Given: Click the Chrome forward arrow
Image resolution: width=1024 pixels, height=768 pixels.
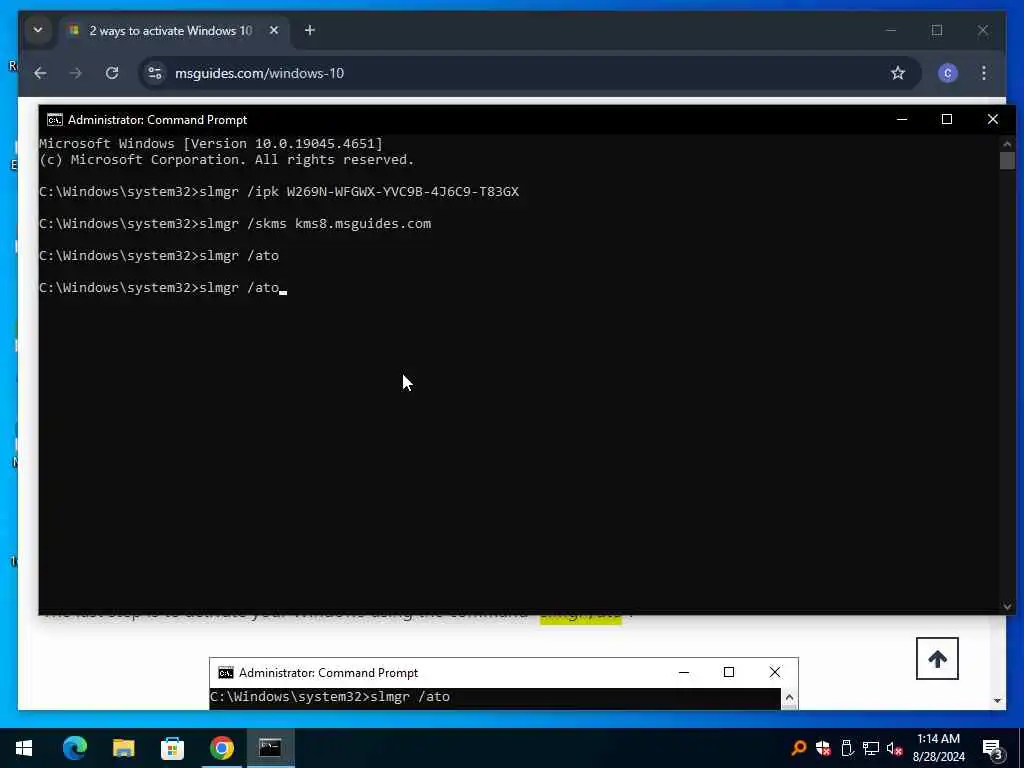Looking at the screenshot, I should click(x=76, y=73).
